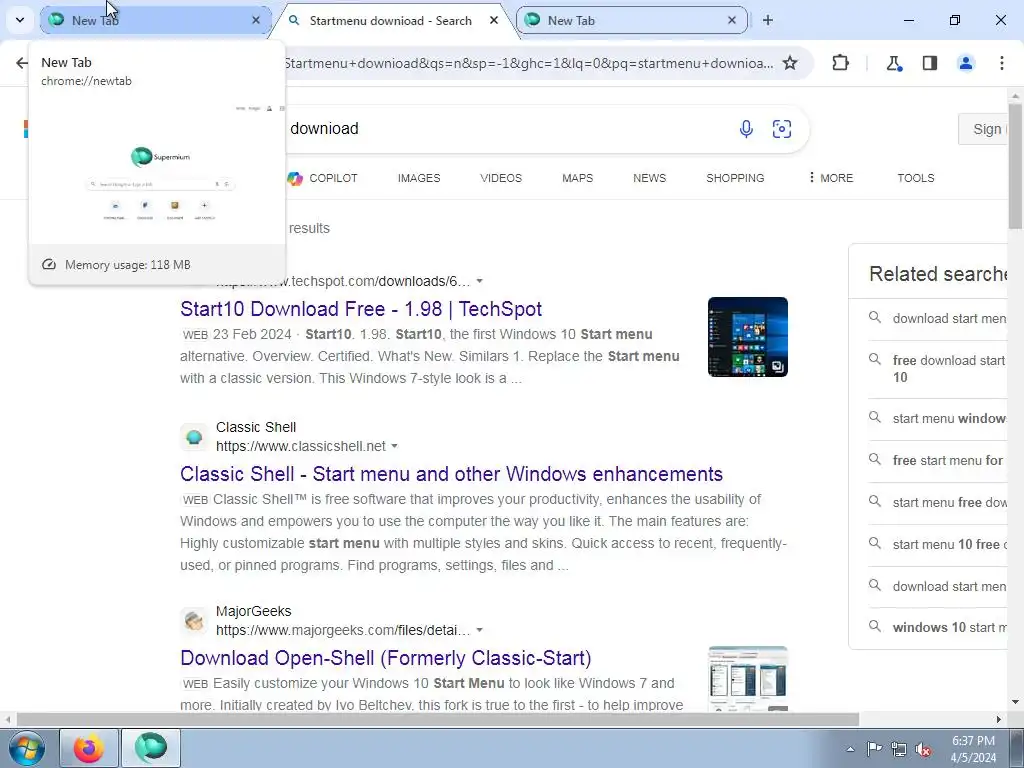Close the Startmenu download search tab

coord(494,20)
